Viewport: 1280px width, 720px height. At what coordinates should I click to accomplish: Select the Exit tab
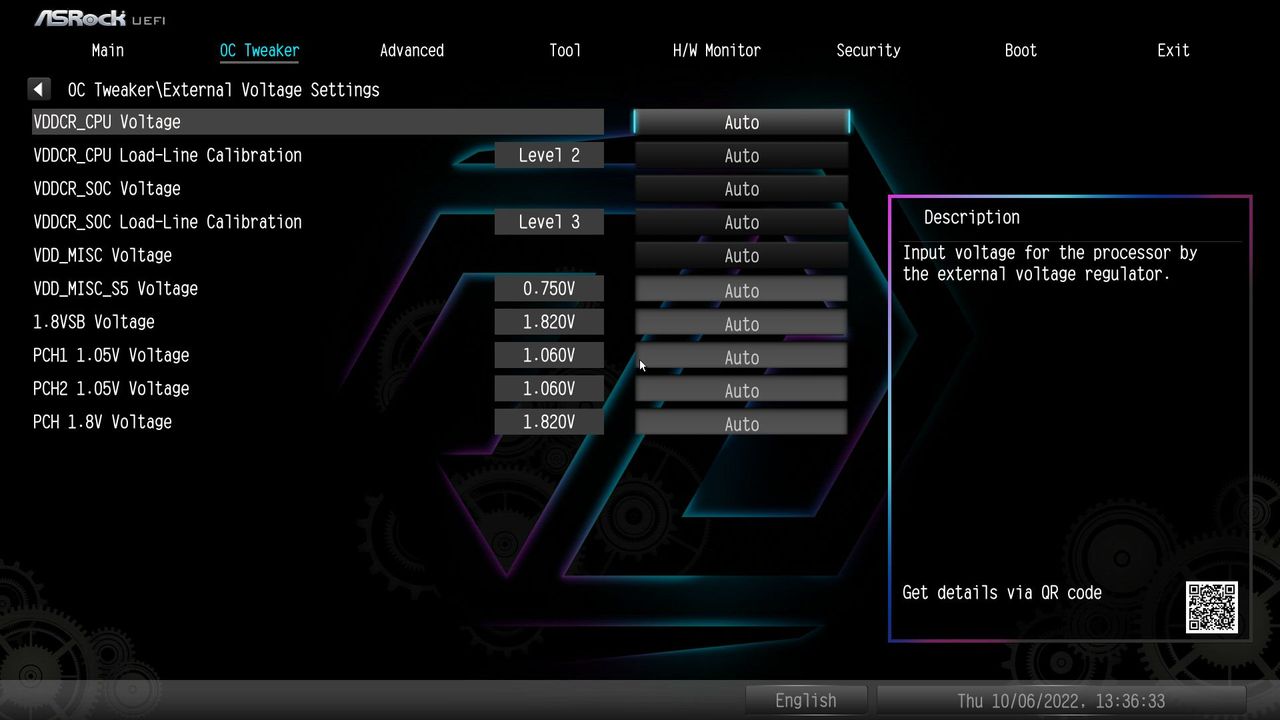(1173, 50)
